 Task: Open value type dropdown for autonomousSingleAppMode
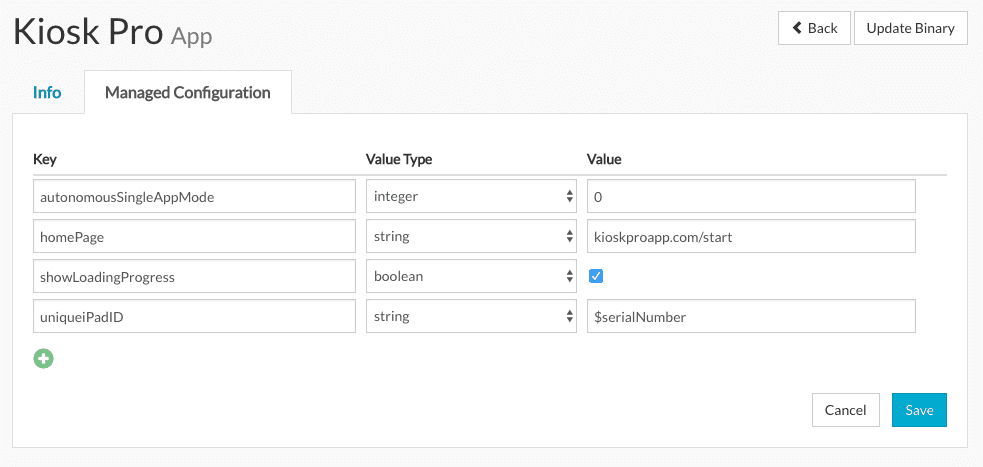click(x=471, y=196)
